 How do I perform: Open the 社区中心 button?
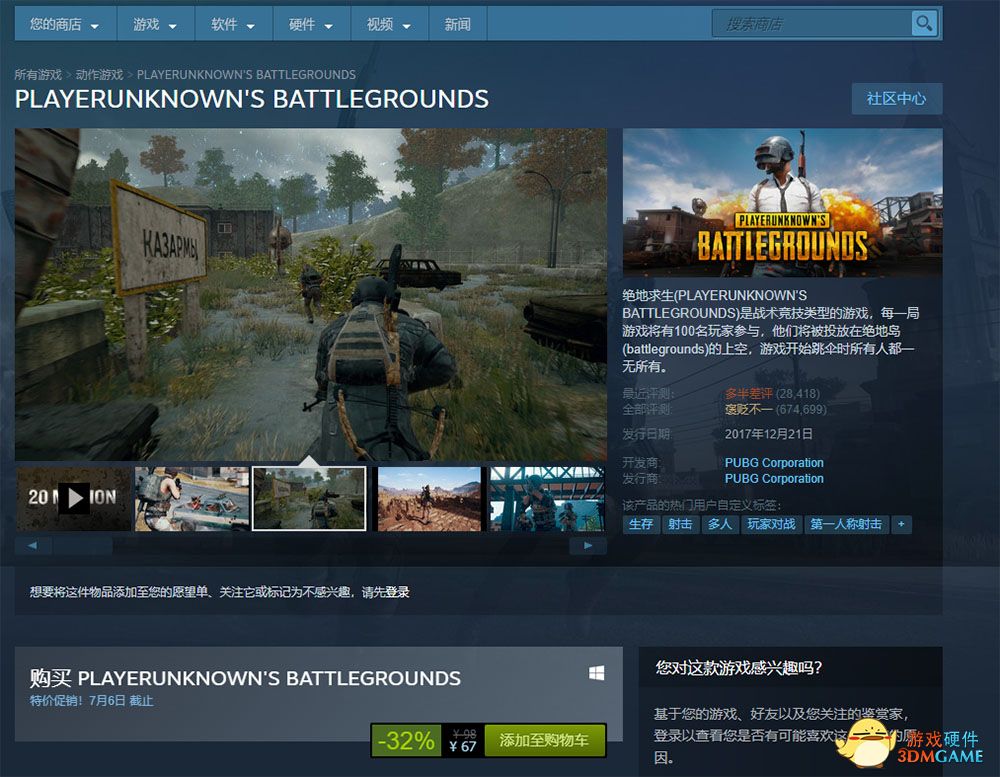pyautogui.click(x=896, y=99)
